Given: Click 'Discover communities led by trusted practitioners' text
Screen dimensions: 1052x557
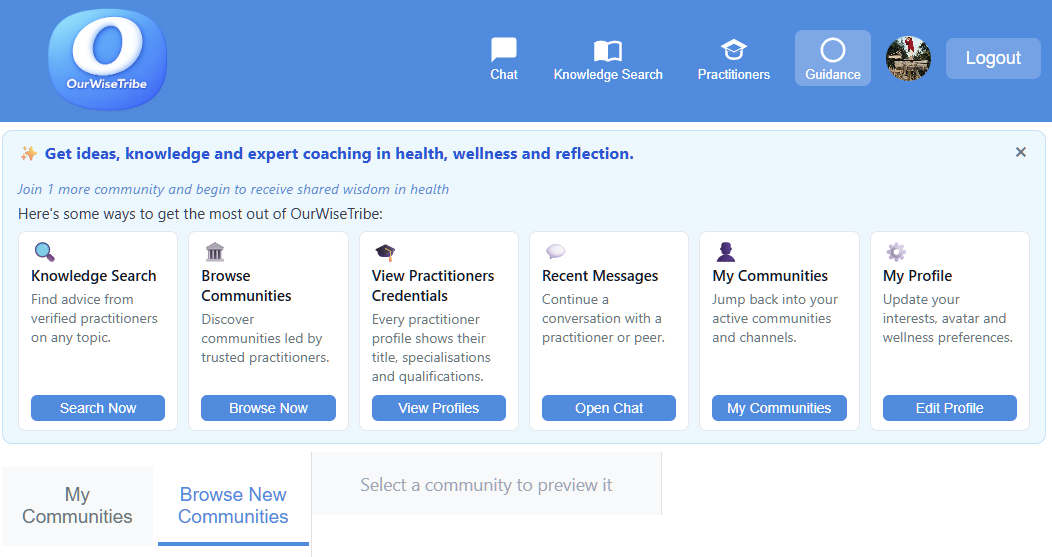Looking at the screenshot, I should point(266,338).
